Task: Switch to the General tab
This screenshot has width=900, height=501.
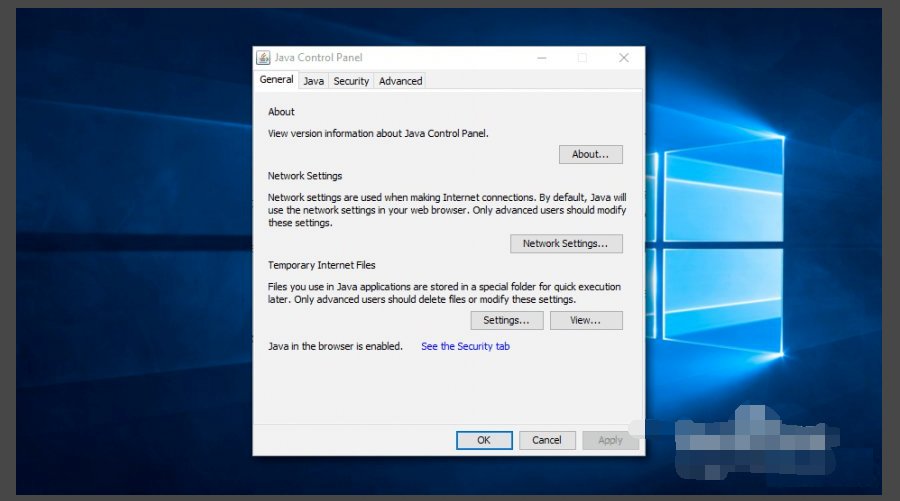Action: (276, 80)
